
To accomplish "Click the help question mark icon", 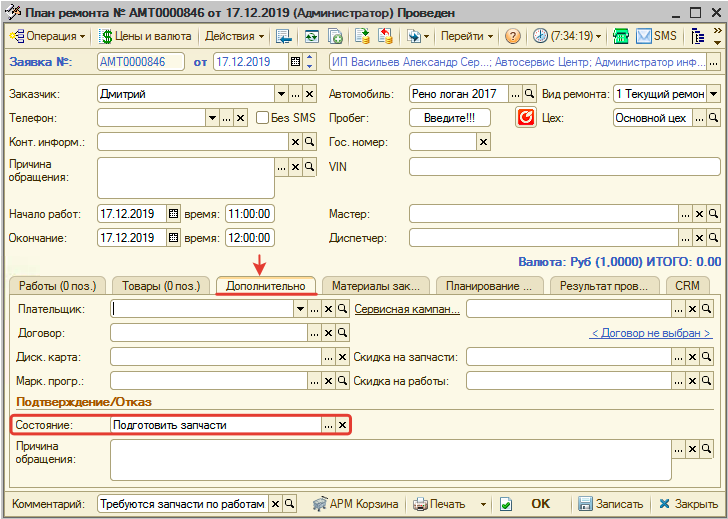I will [x=513, y=36].
